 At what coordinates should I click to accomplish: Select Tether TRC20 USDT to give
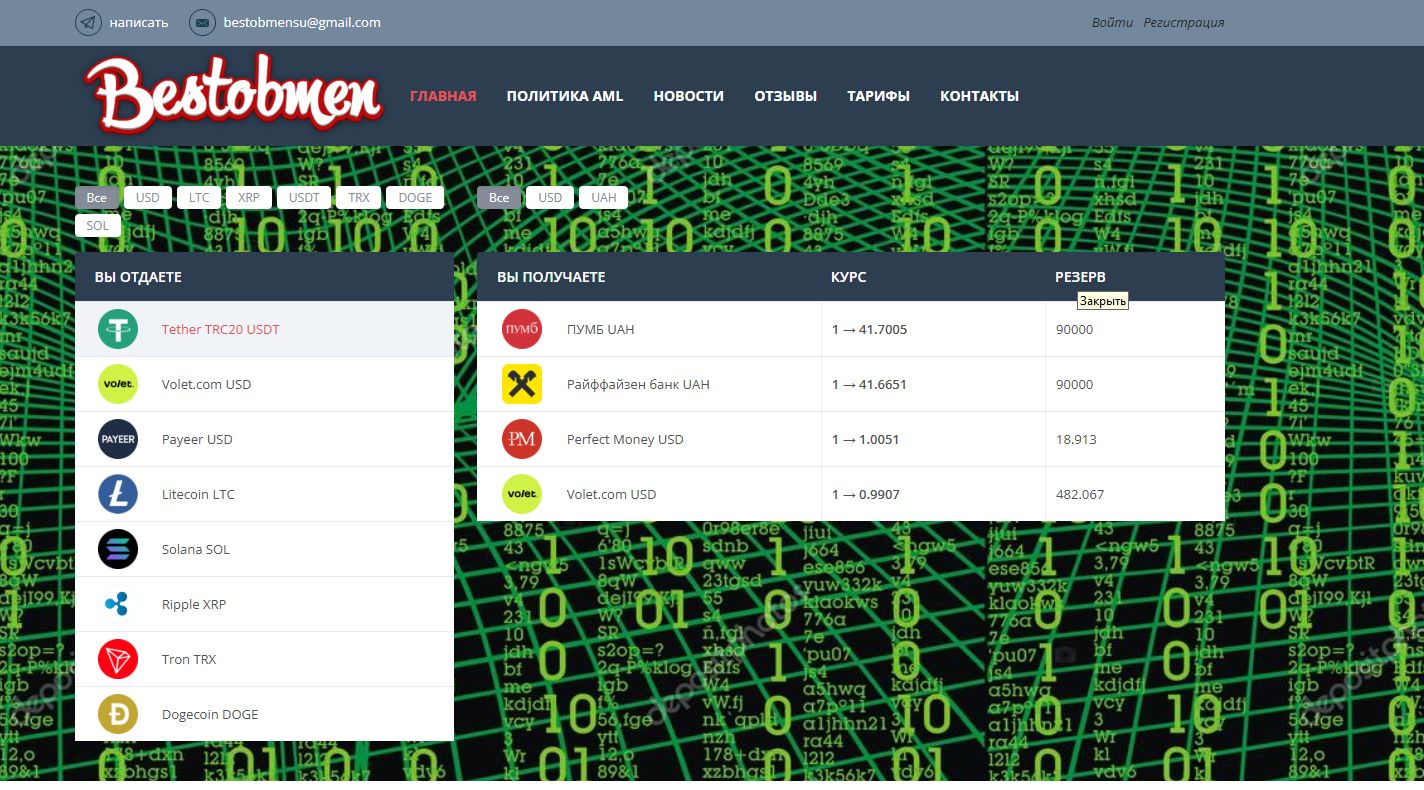pyautogui.click(x=264, y=329)
